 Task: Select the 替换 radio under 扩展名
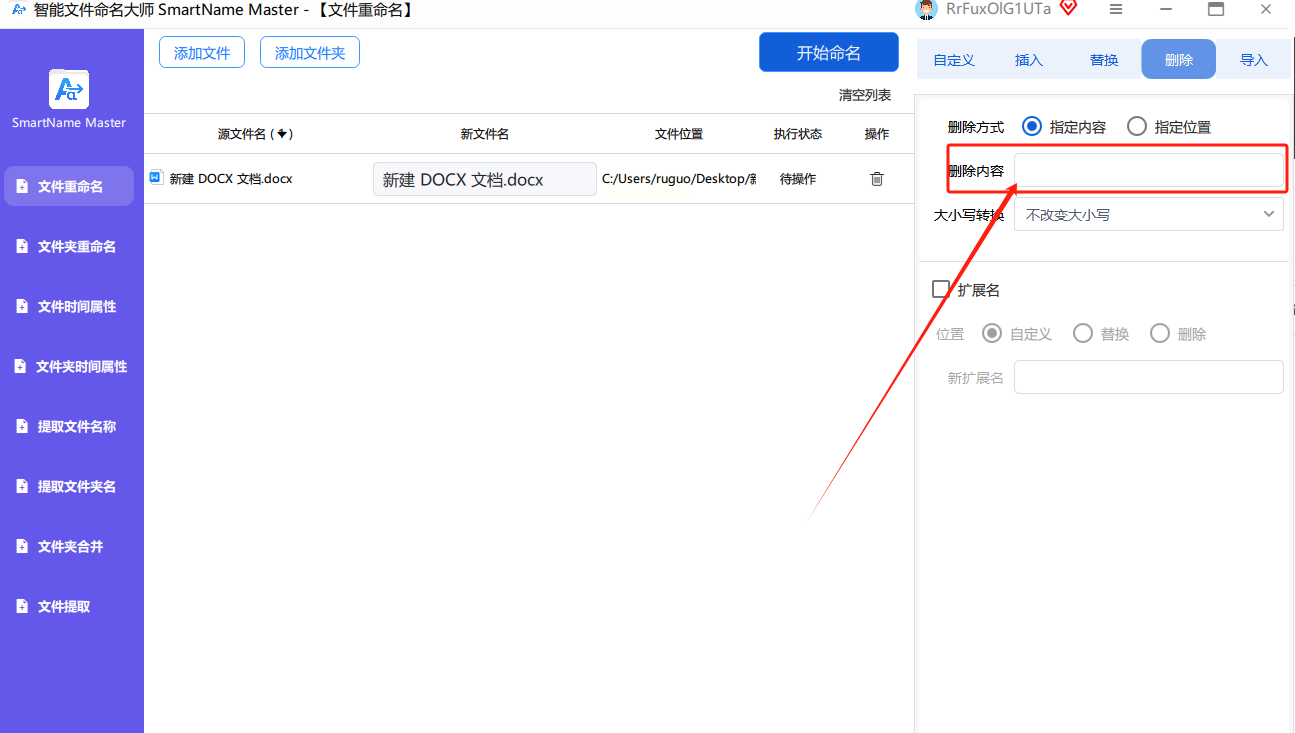coord(1083,333)
